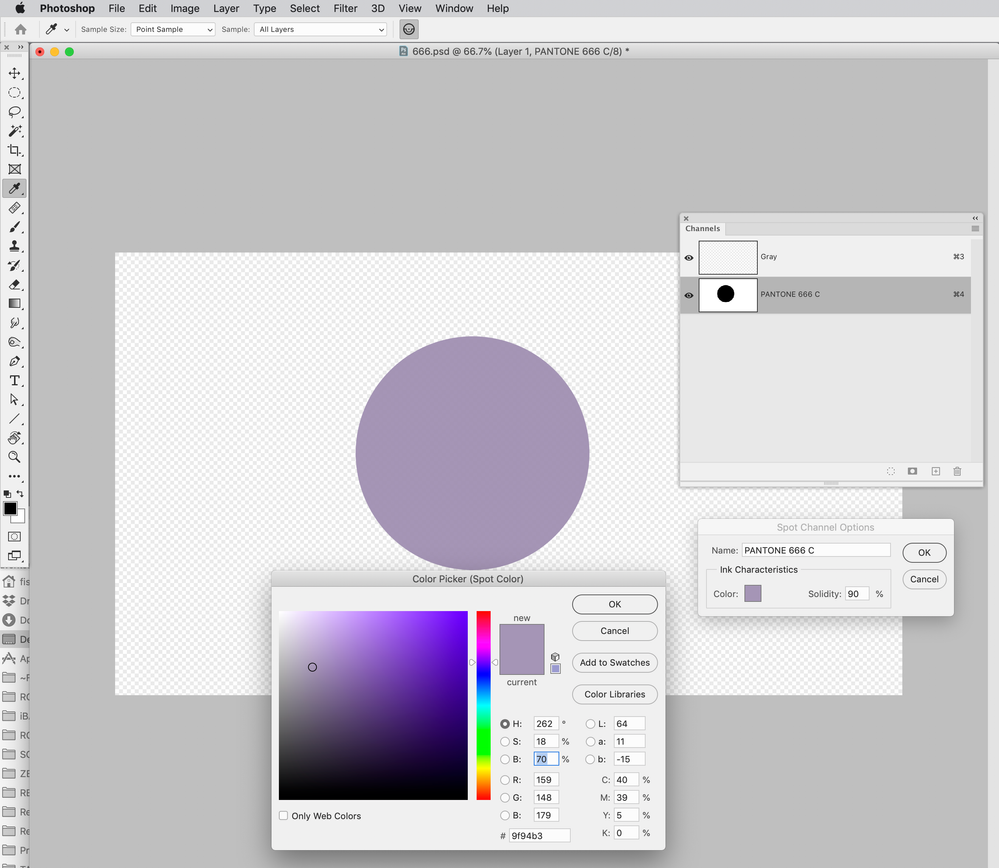Open eyedropper tool preset picker arrow
This screenshot has width=999, height=868.
(x=66, y=30)
